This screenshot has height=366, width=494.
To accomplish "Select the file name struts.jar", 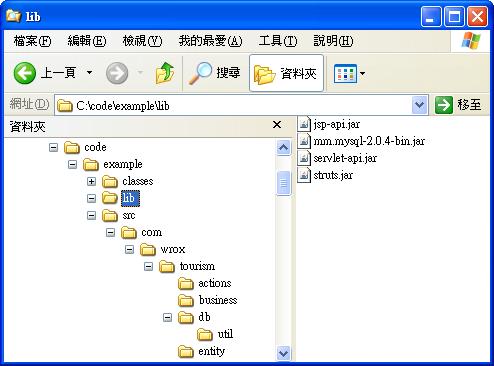I will 333,175.
